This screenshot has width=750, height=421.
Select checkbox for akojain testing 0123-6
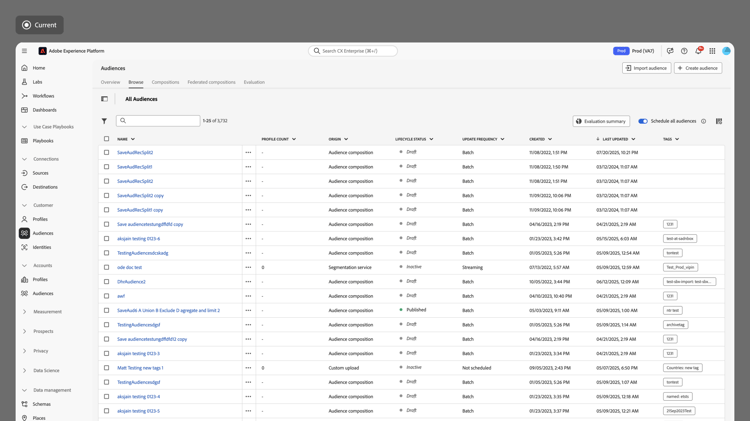coord(106,239)
